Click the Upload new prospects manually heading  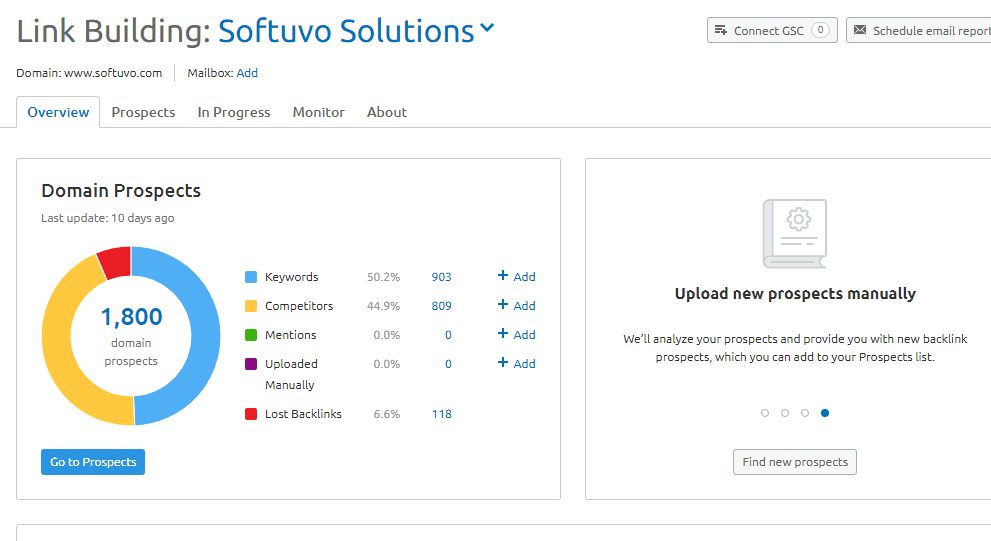[x=795, y=294]
